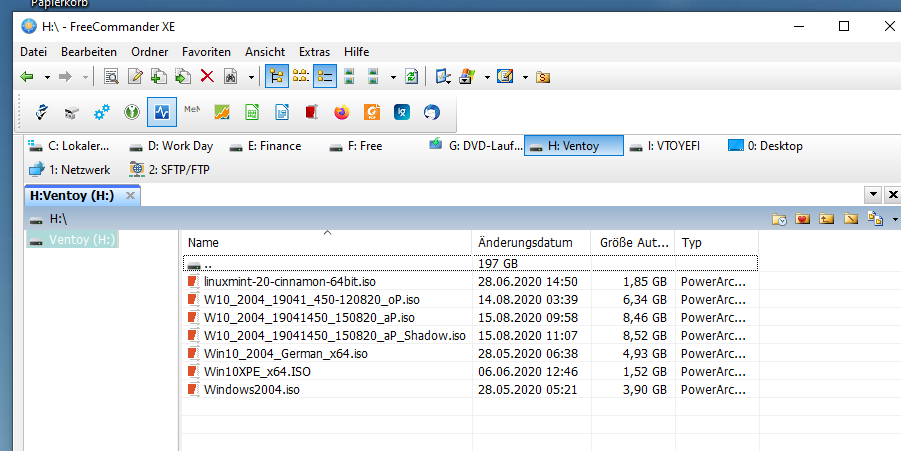
Task: Close the H:Ventoy (H:) tab
Action: click(x=130, y=195)
